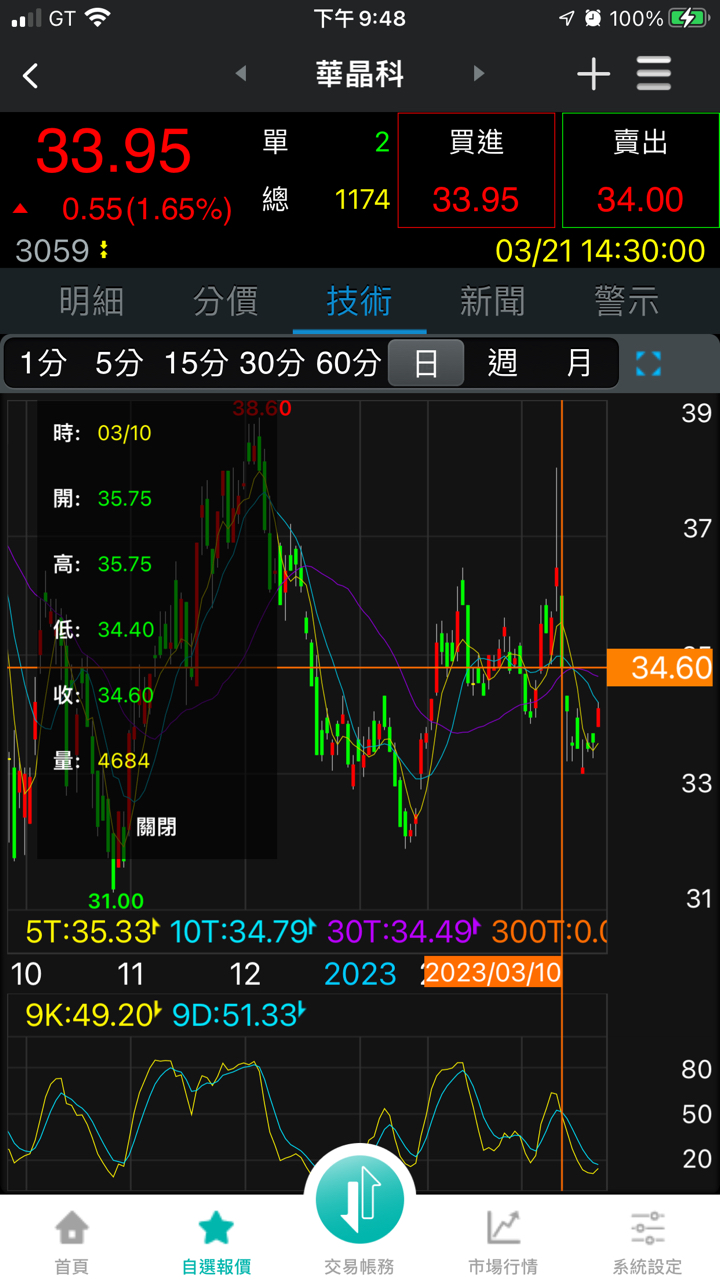Viewport: 720px width, 1280px height.
Task: Tap the last price 33.95
Action: point(113,151)
